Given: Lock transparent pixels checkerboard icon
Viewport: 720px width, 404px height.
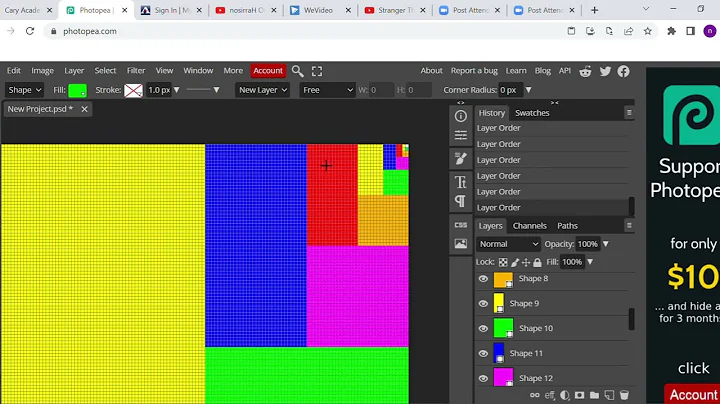Looking at the screenshot, I should coord(503,262).
